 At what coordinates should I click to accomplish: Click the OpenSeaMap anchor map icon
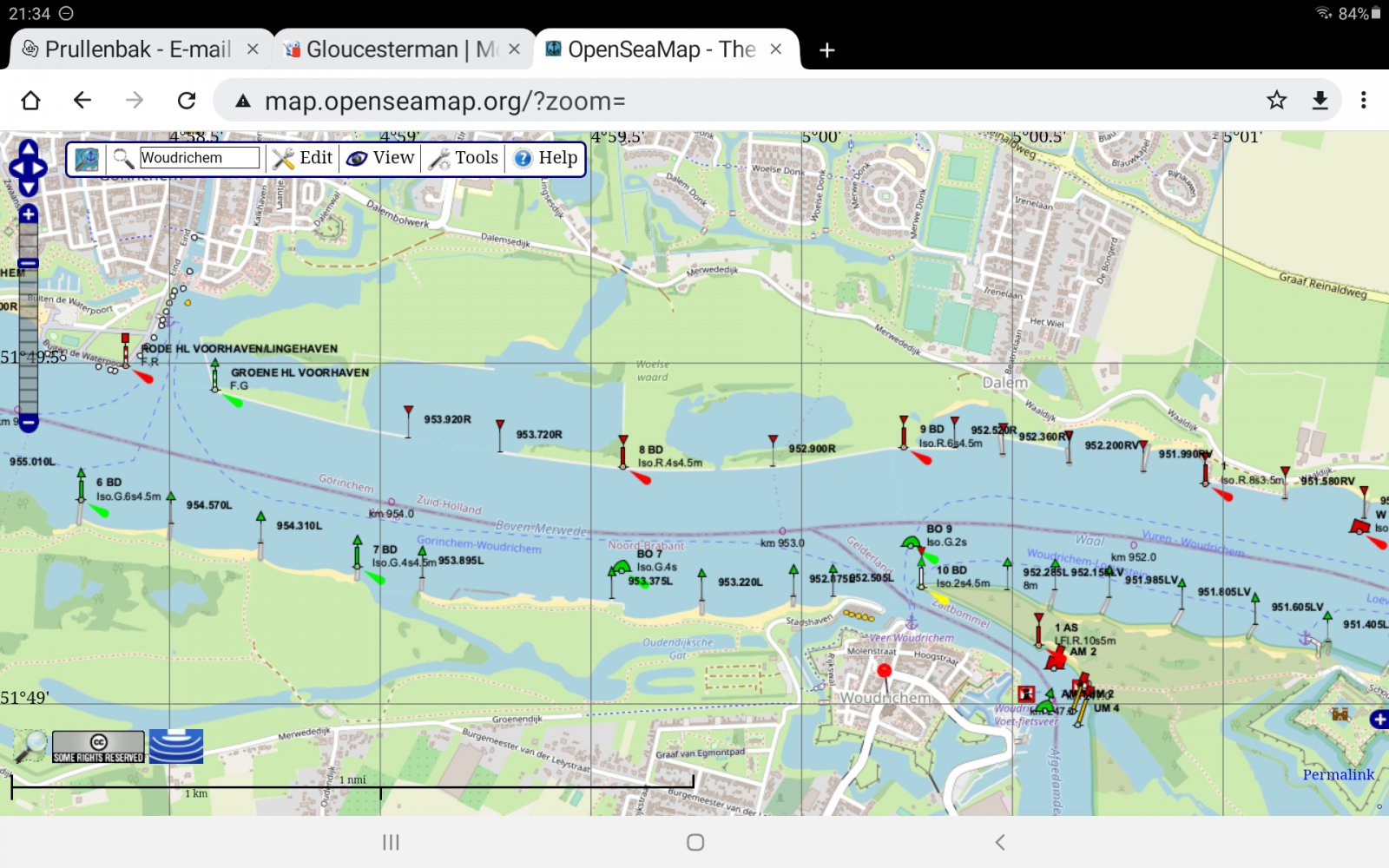[x=87, y=159]
